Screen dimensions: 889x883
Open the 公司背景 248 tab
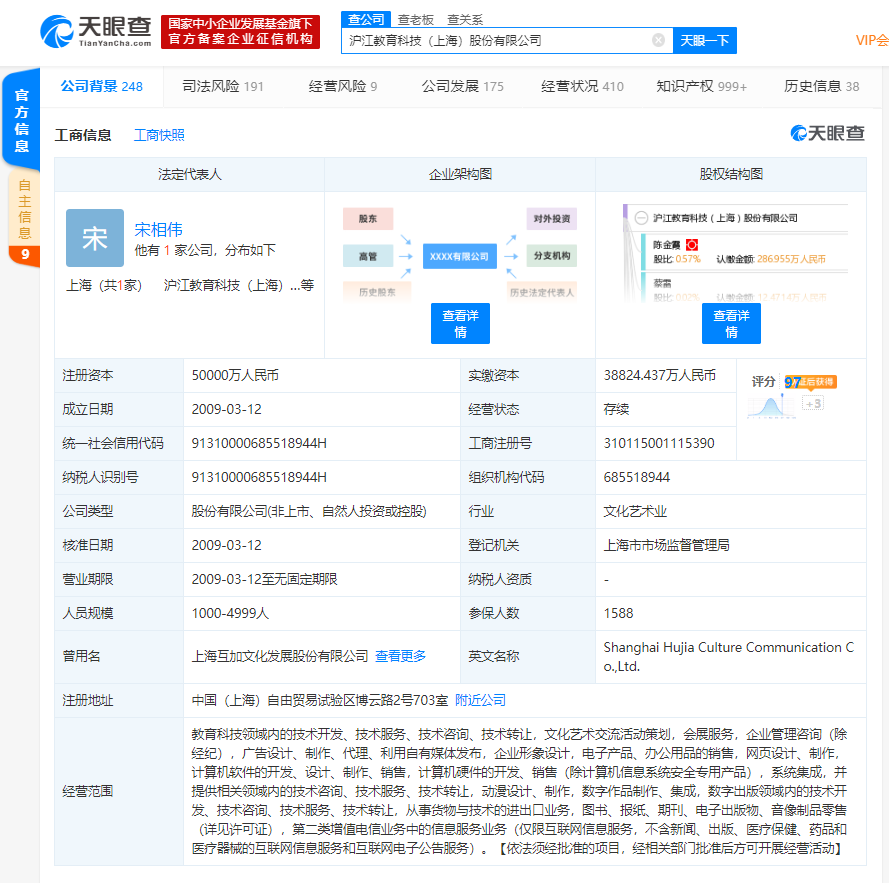102,86
